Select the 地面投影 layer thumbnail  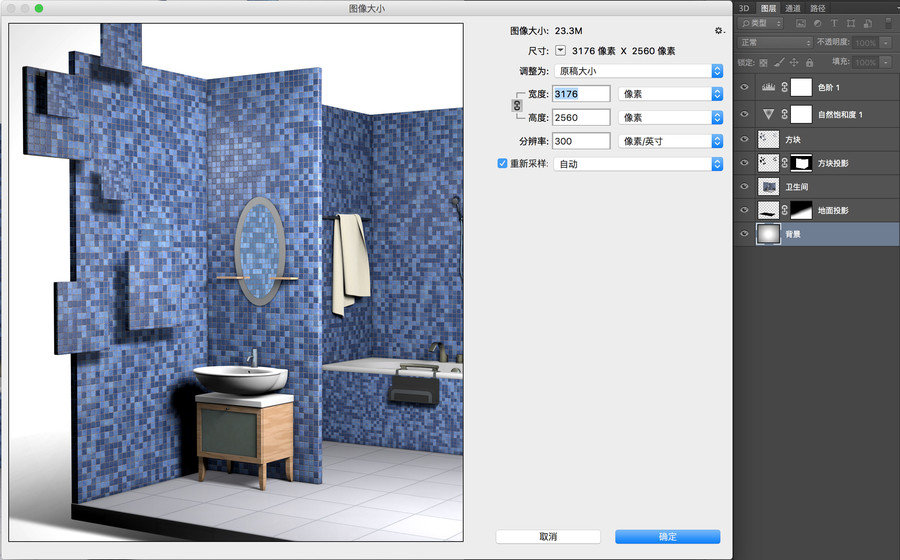(x=769, y=211)
